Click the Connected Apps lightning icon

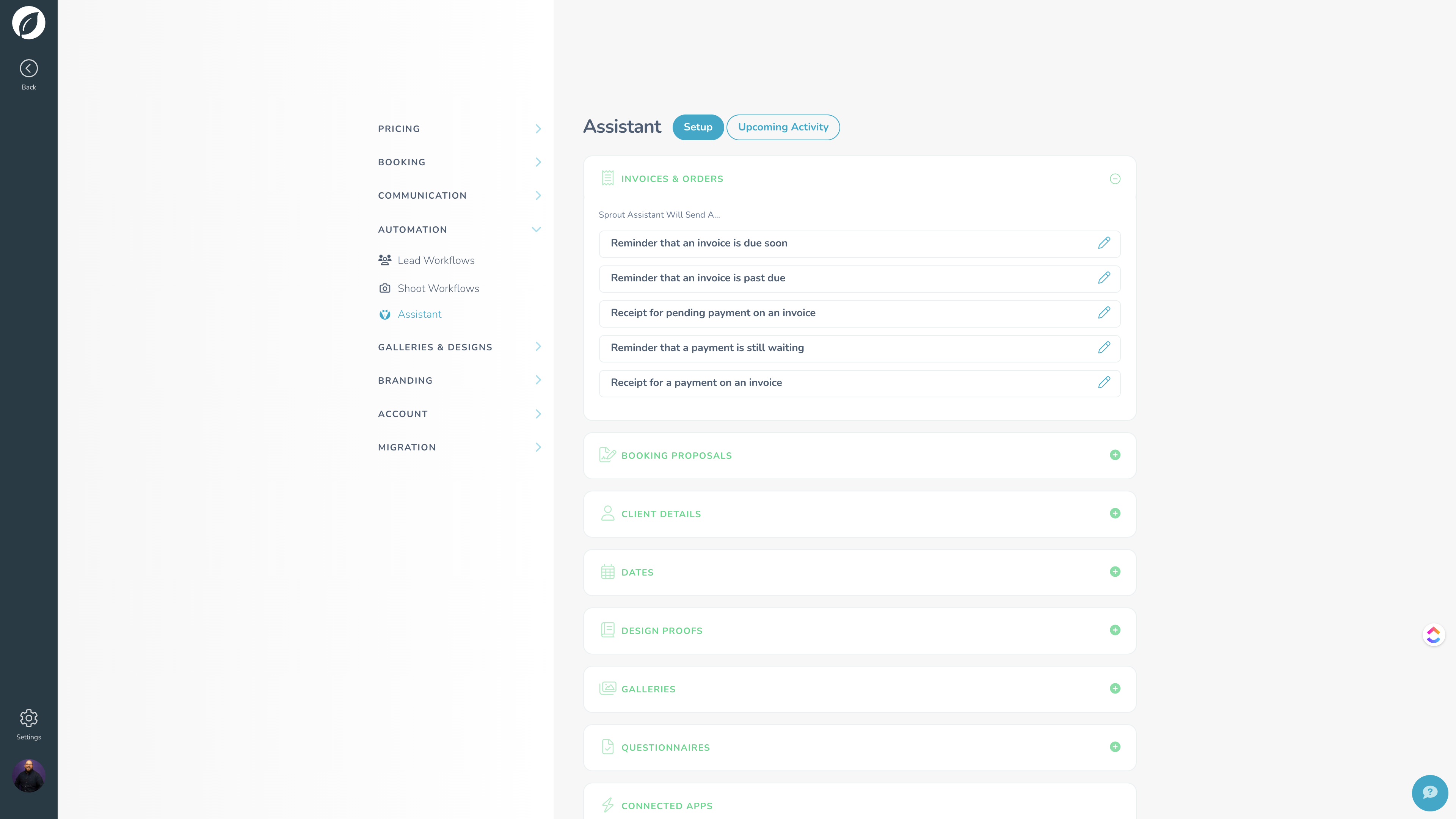click(x=607, y=805)
